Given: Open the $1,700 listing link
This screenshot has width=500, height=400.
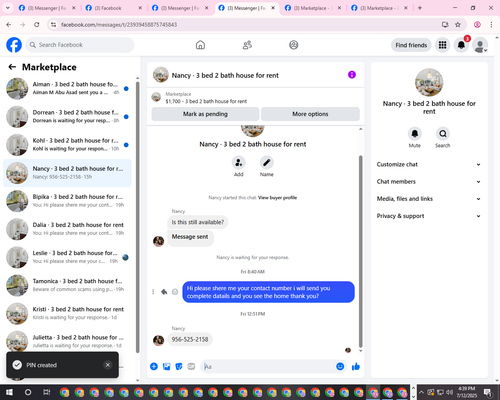Looking at the screenshot, I should pyautogui.click(x=206, y=101).
